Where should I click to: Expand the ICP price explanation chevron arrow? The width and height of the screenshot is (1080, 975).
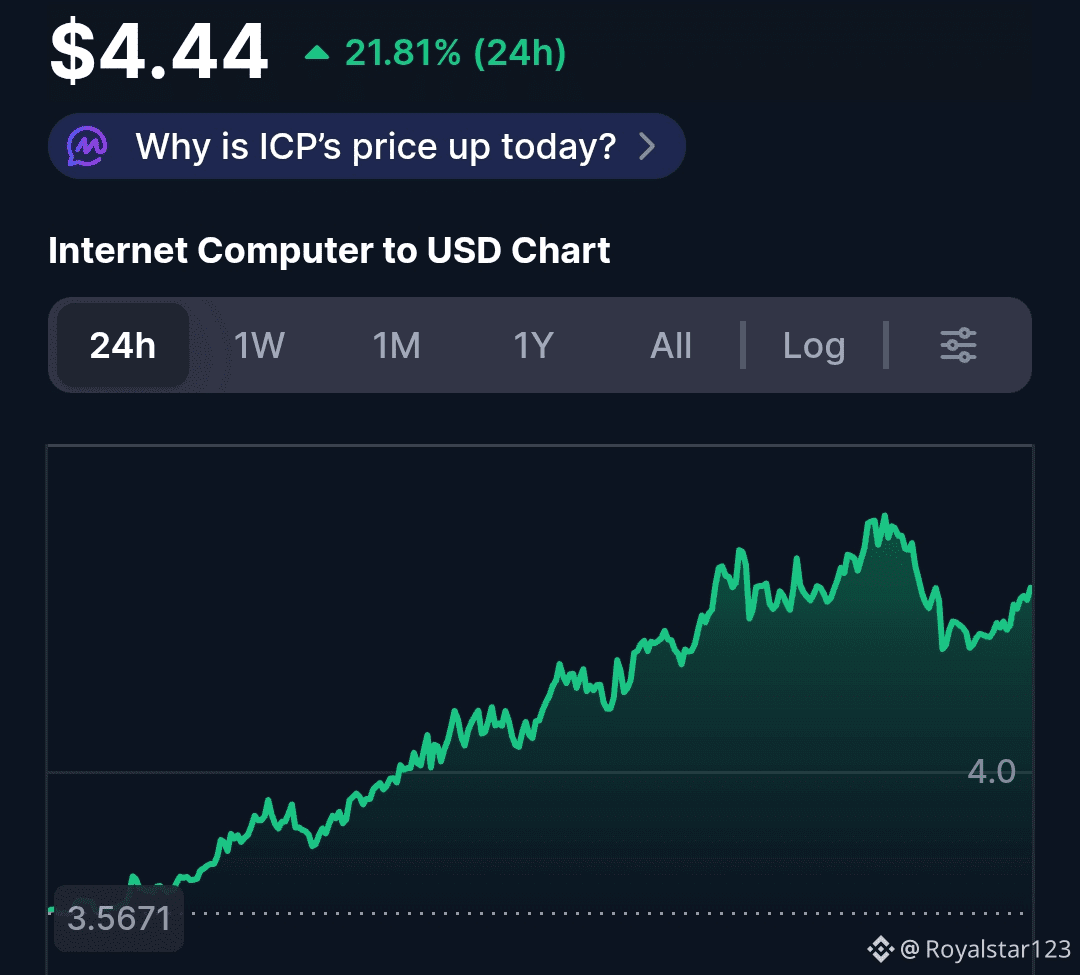click(x=648, y=147)
